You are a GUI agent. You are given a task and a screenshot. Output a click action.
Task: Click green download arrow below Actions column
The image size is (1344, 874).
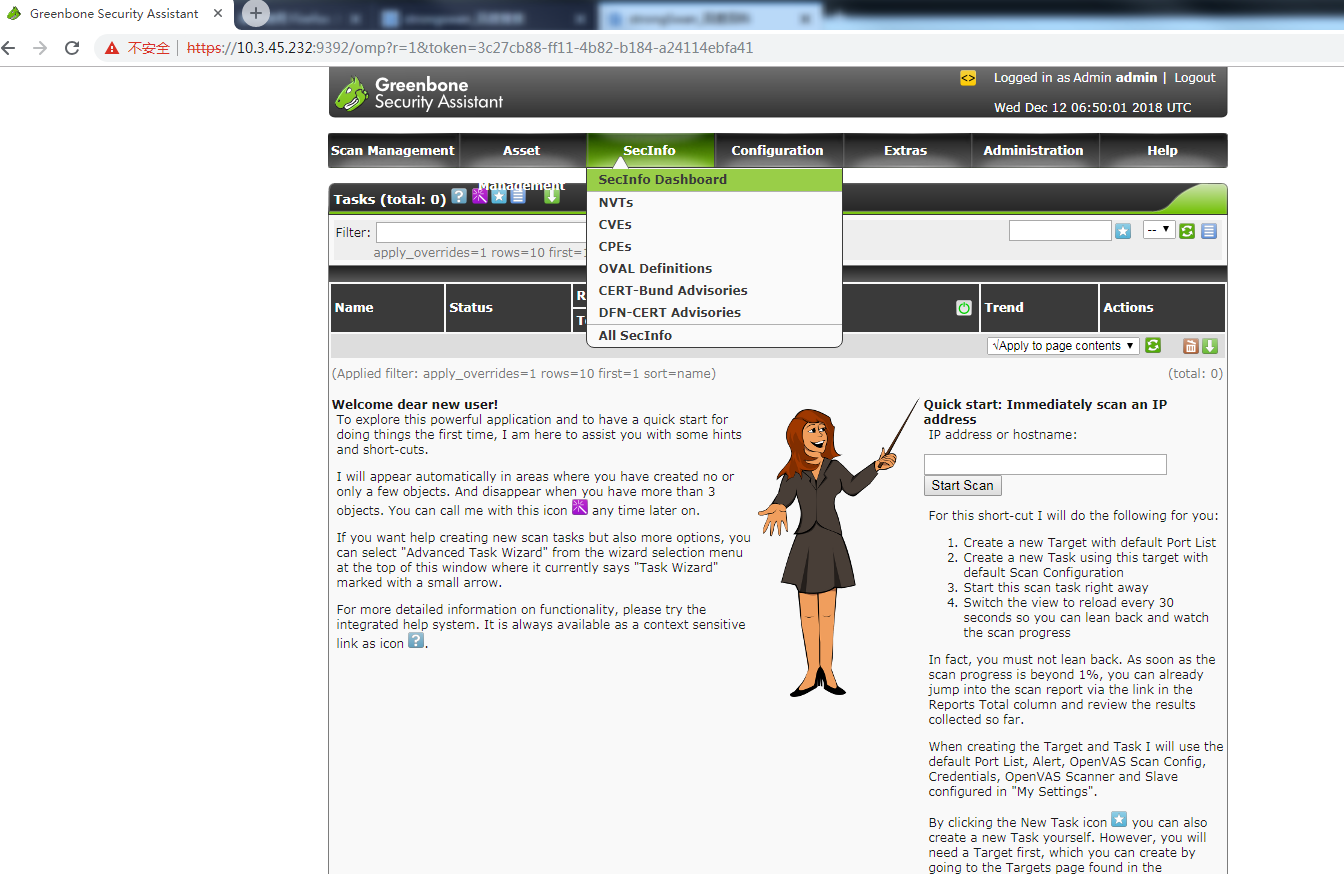[1210, 346]
